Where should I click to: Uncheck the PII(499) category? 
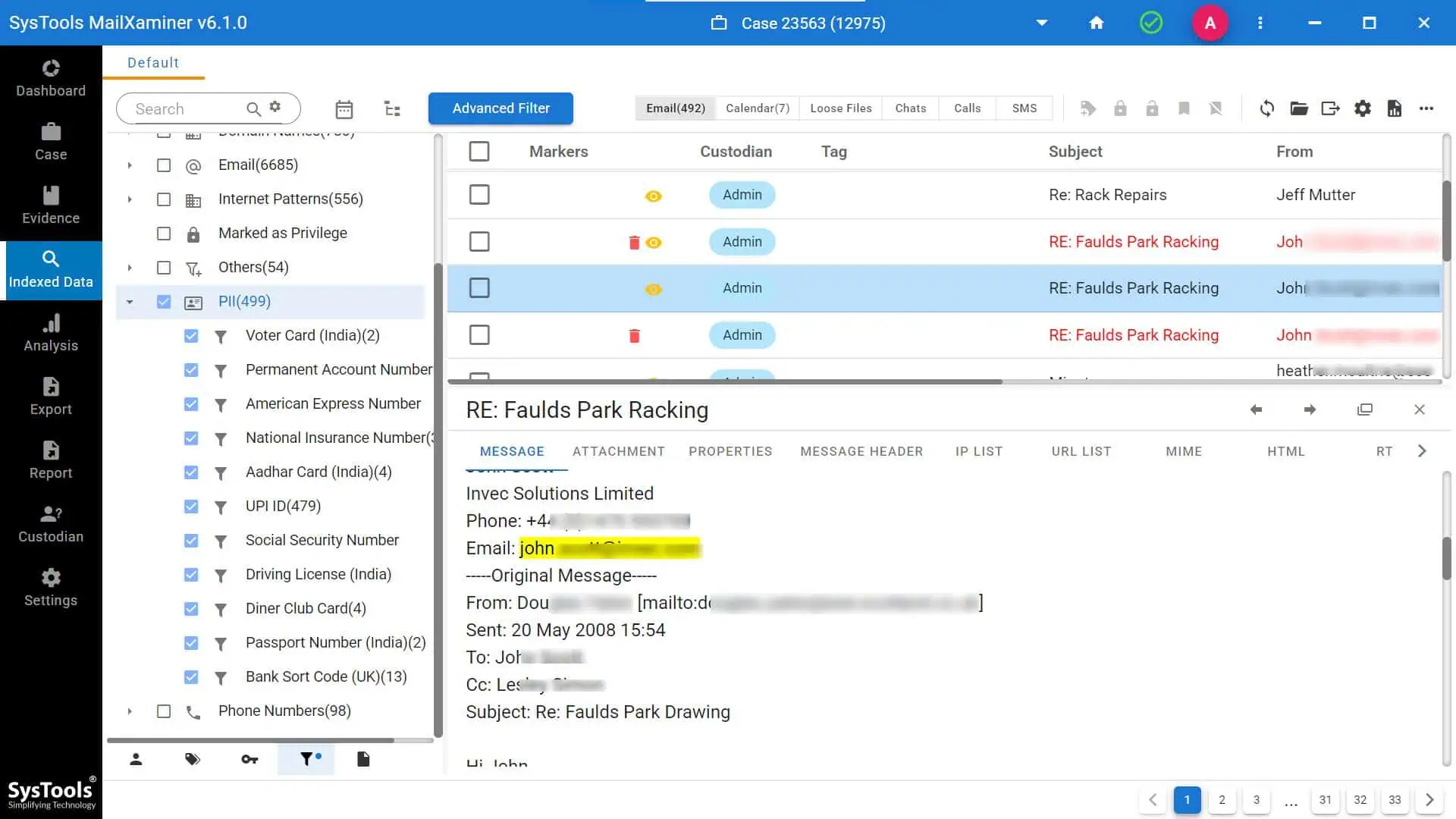tap(164, 301)
